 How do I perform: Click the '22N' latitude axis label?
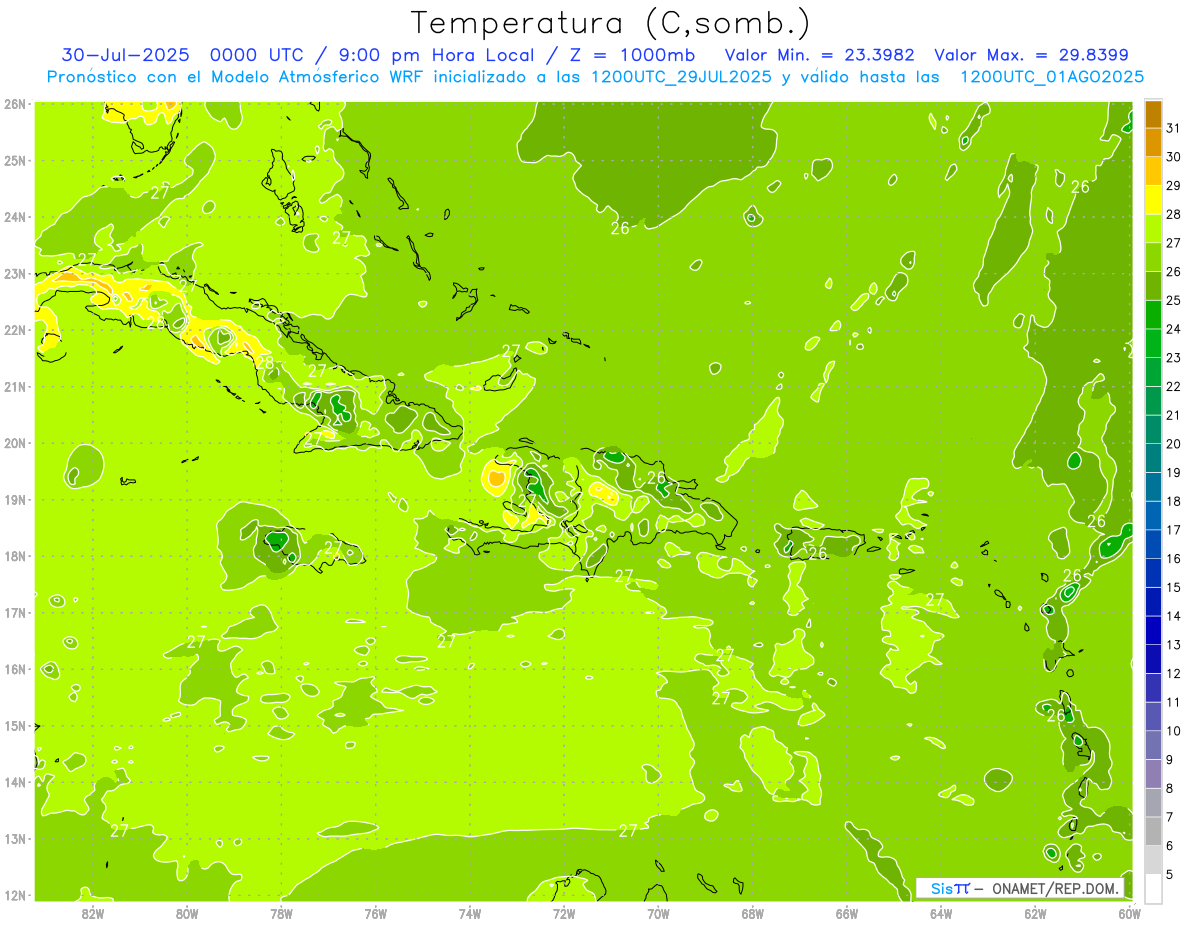tap(14, 330)
